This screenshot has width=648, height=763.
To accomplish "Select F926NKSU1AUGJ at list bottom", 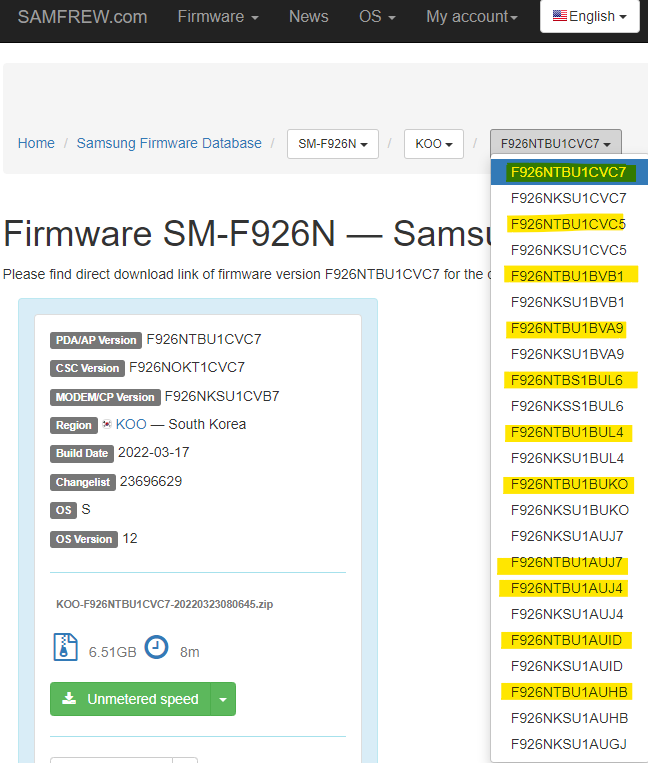I will tap(569, 744).
